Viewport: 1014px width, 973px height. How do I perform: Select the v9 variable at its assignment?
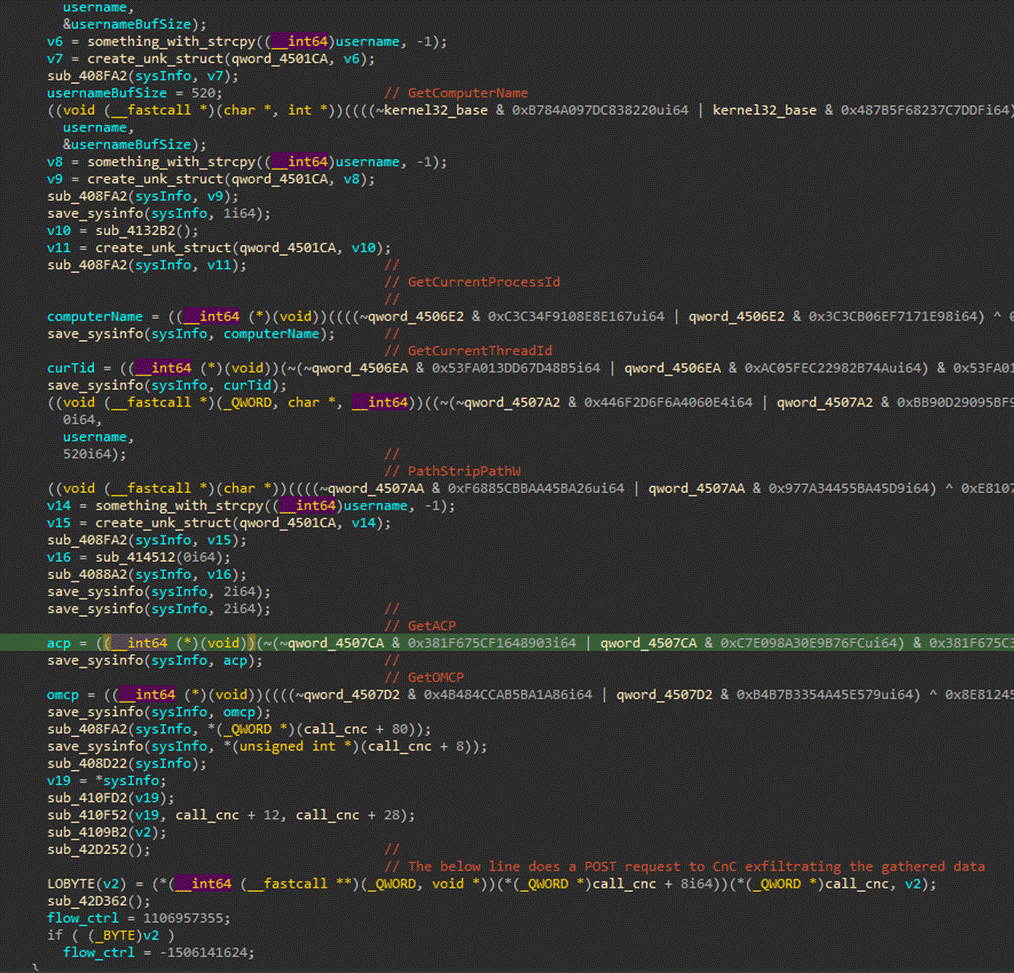coord(55,179)
